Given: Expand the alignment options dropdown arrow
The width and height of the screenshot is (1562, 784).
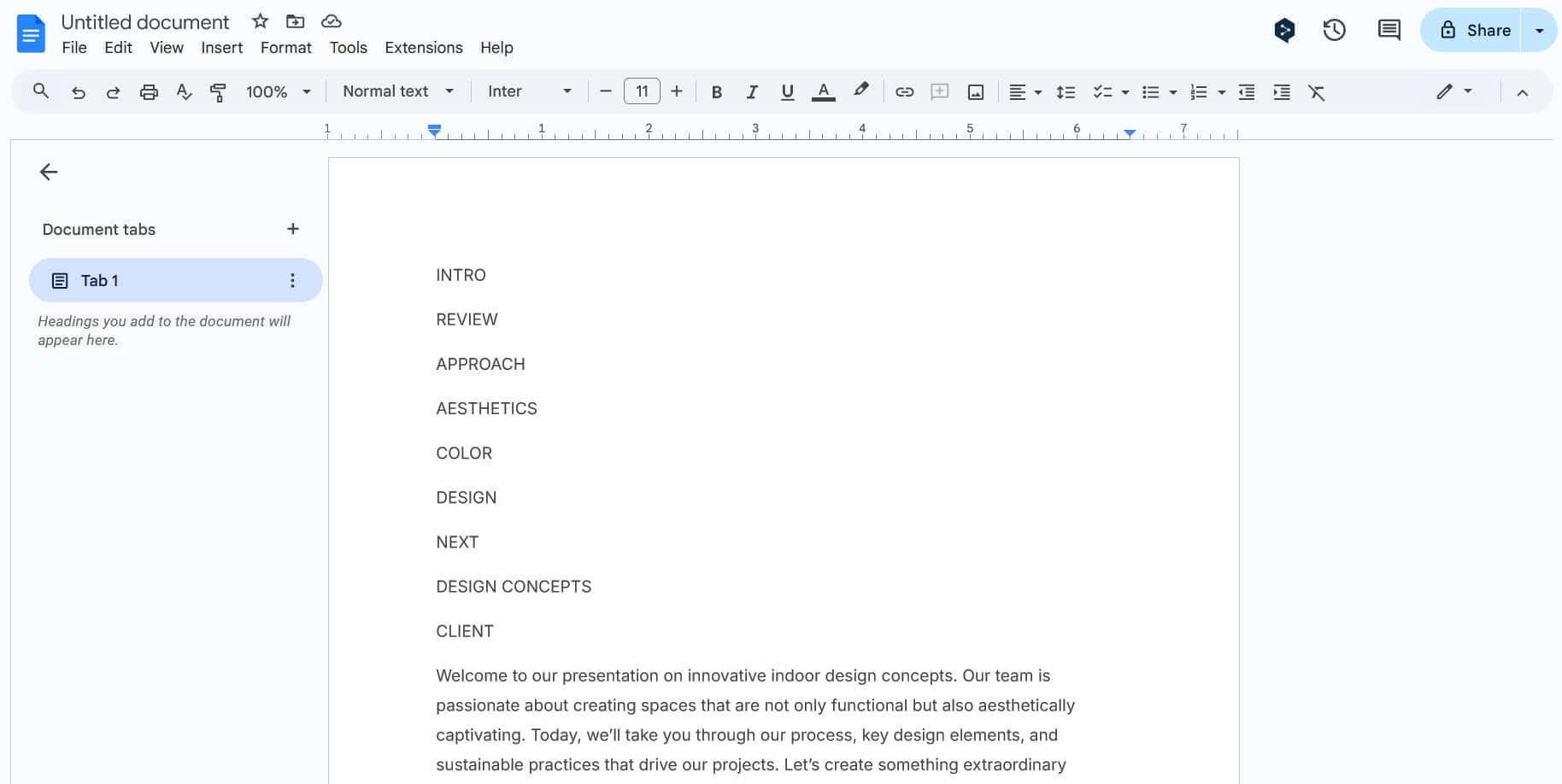Looking at the screenshot, I should 1038,92.
